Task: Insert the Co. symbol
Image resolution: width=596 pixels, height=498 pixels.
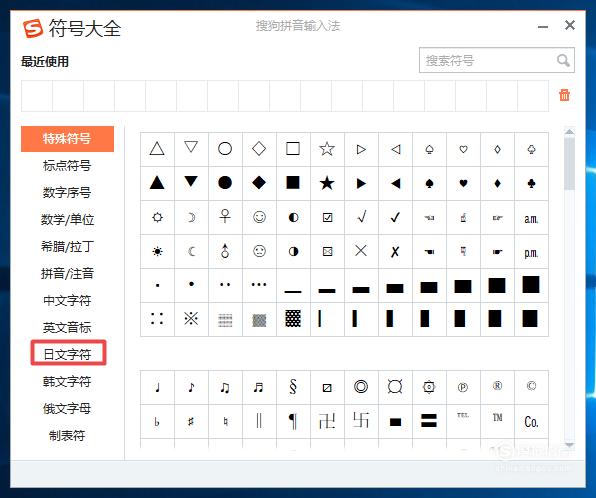Action: point(531,422)
